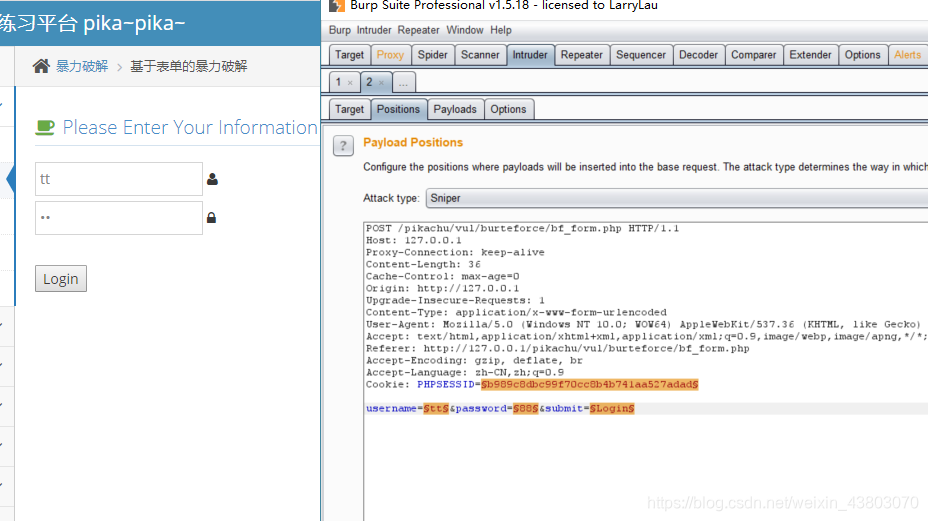Click the lock icon beside password field
The height and width of the screenshot is (521, 928).
(211, 218)
